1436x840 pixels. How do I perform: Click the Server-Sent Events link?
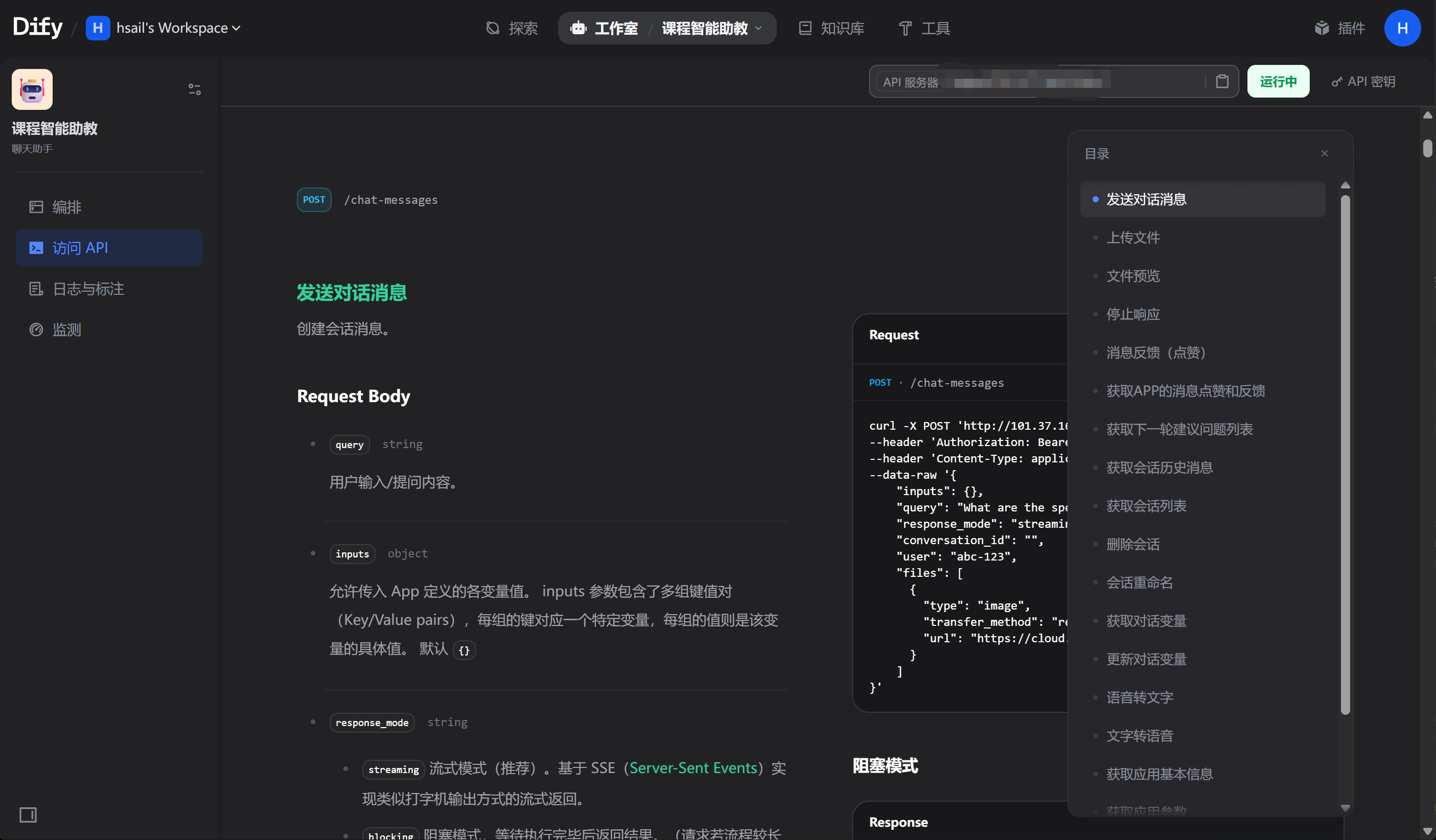693,767
